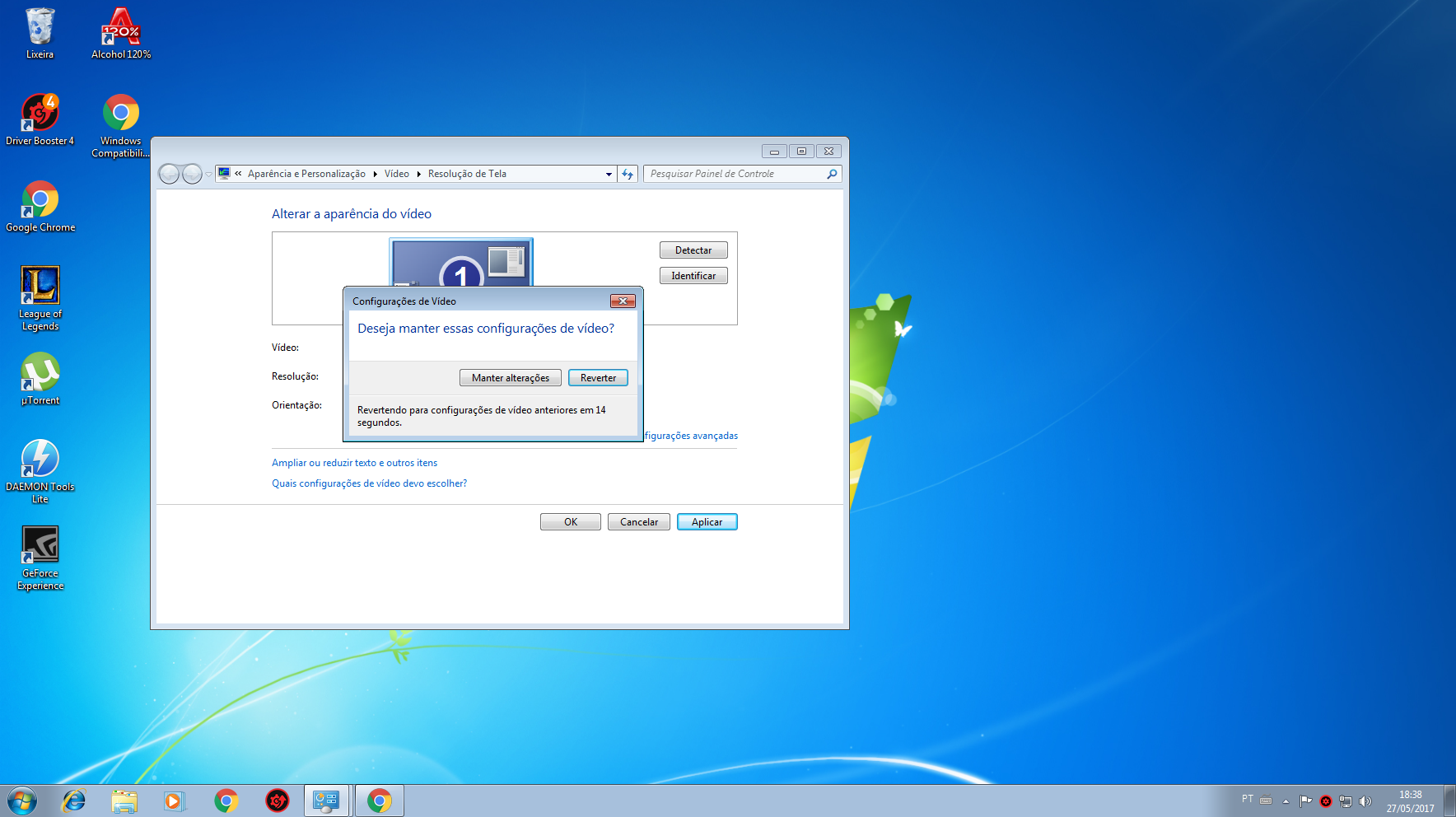Open Driver Booster tray icon

(x=1326, y=801)
